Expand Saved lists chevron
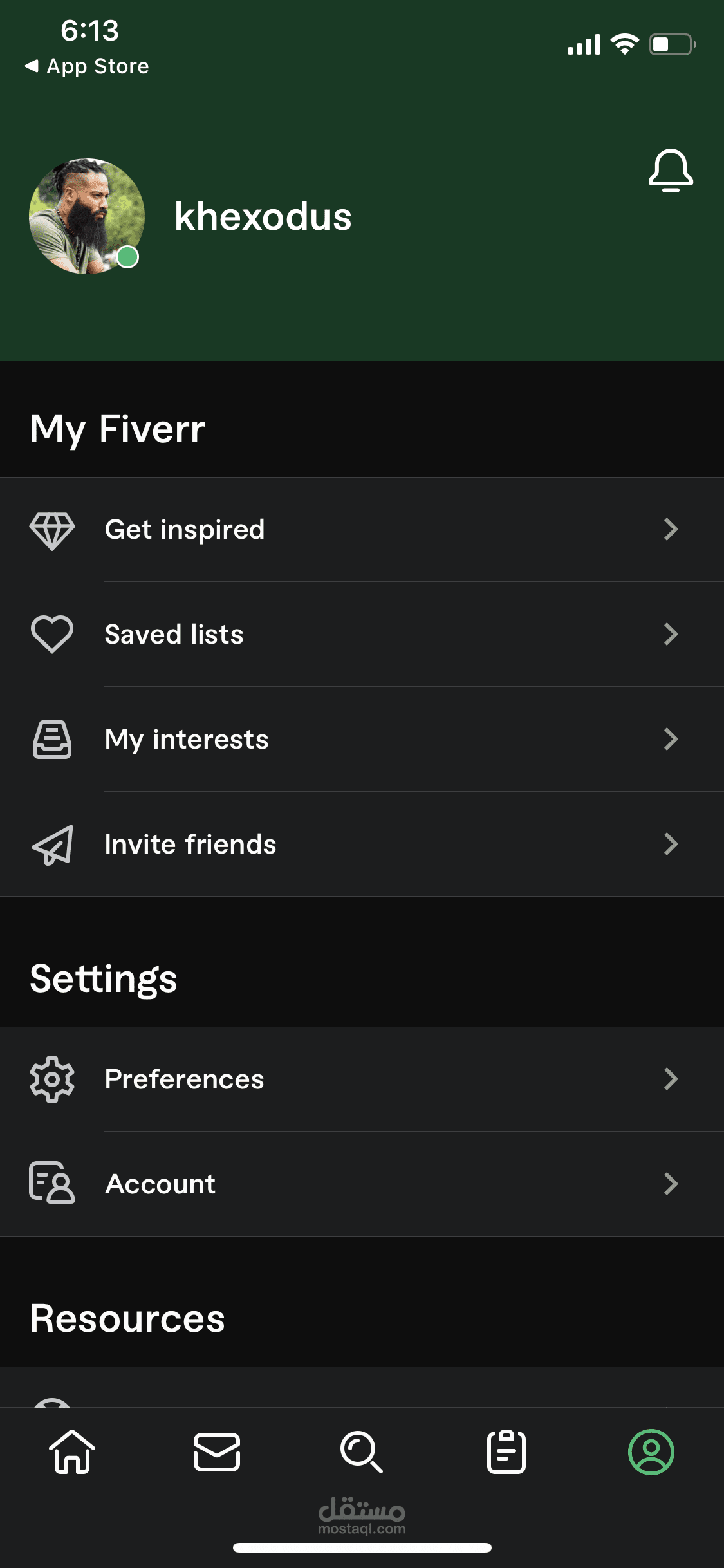Image resolution: width=724 pixels, height=1568 pixels. point(671,634)
